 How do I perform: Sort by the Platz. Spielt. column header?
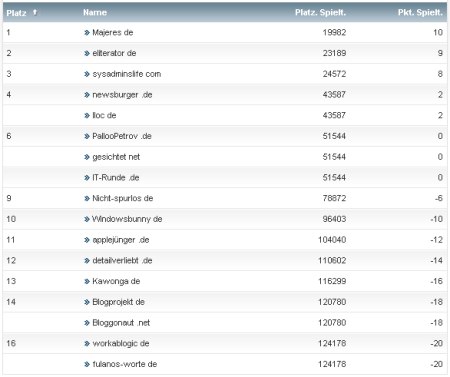[x=320, y=13]
